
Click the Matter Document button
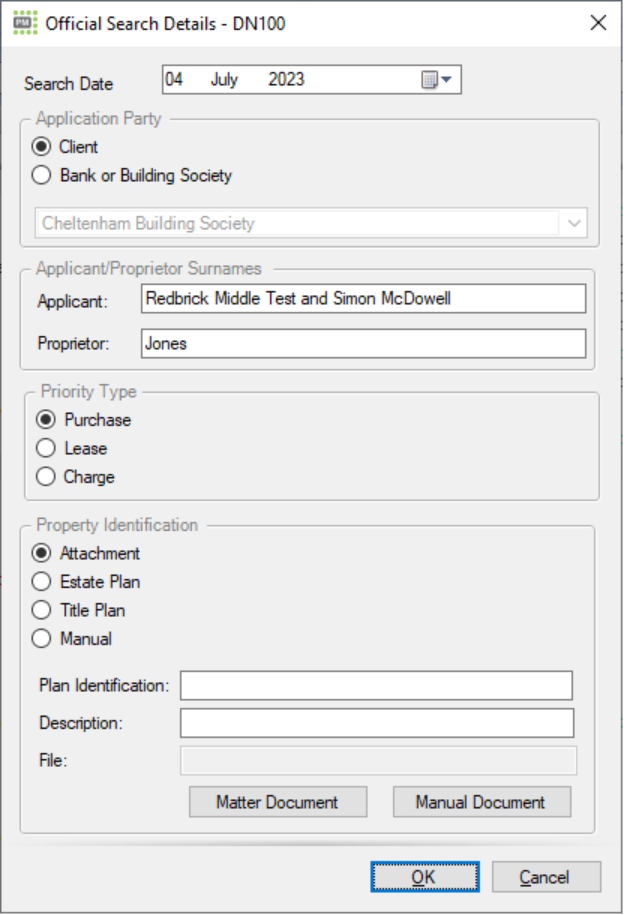point(277,801)
